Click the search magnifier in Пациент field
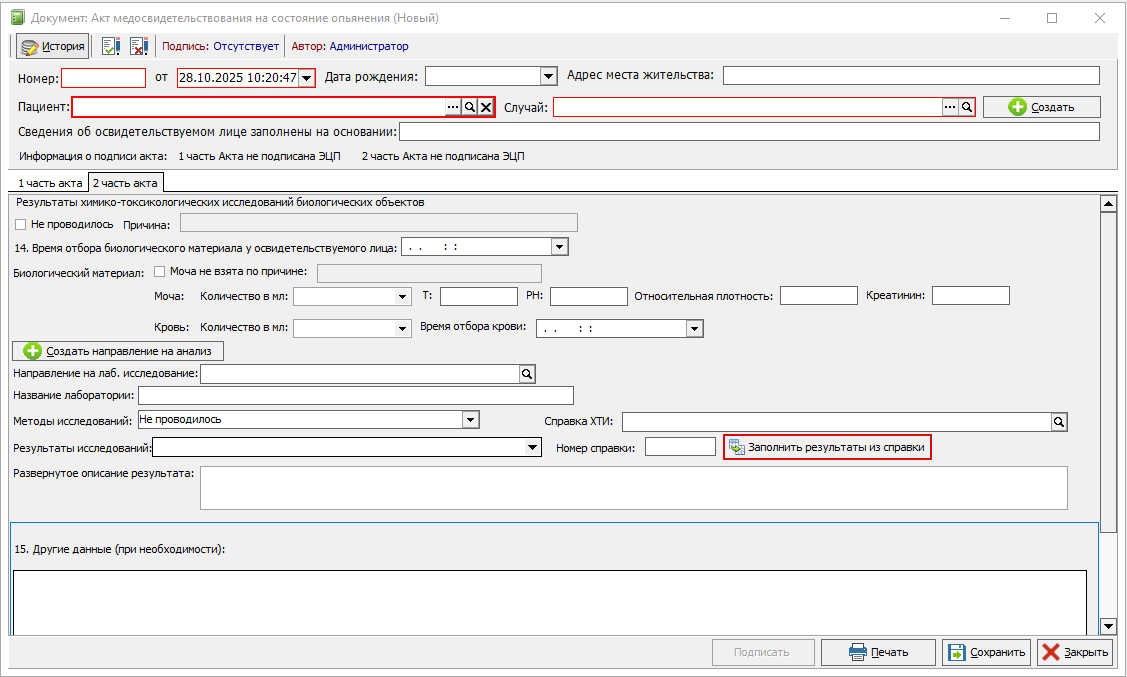Viewport: 1127px width, 677px height. (469, 107)
